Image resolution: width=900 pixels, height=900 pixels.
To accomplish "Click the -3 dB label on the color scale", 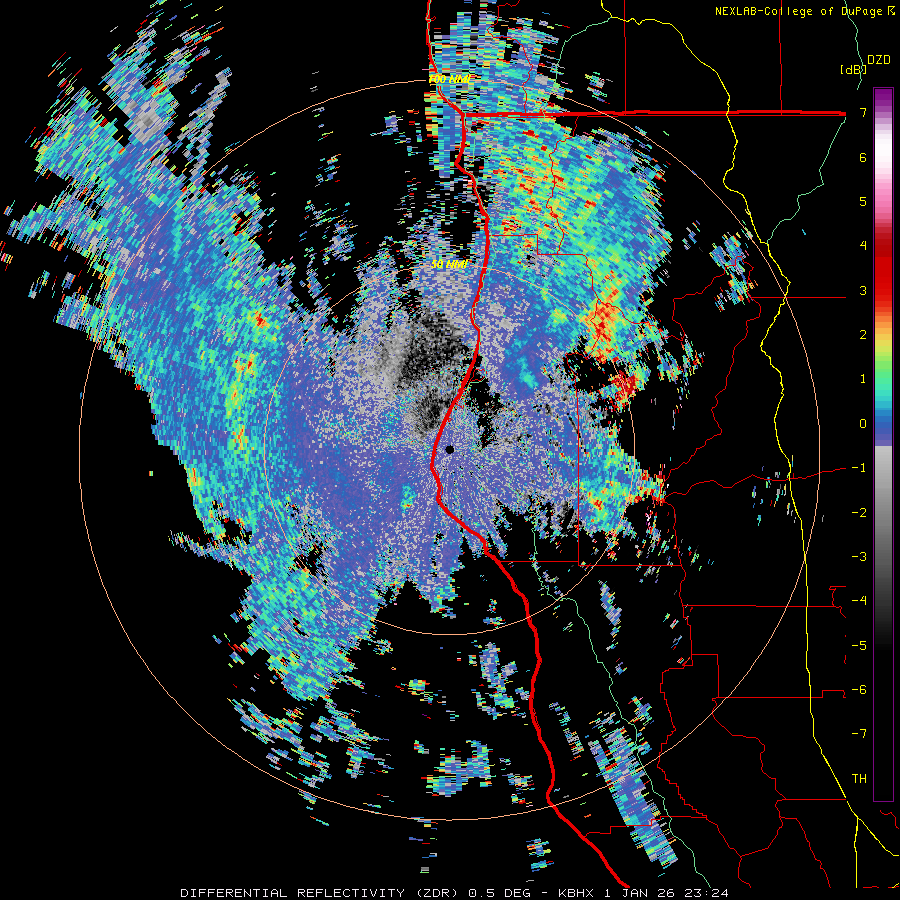I will pos(859,557).
